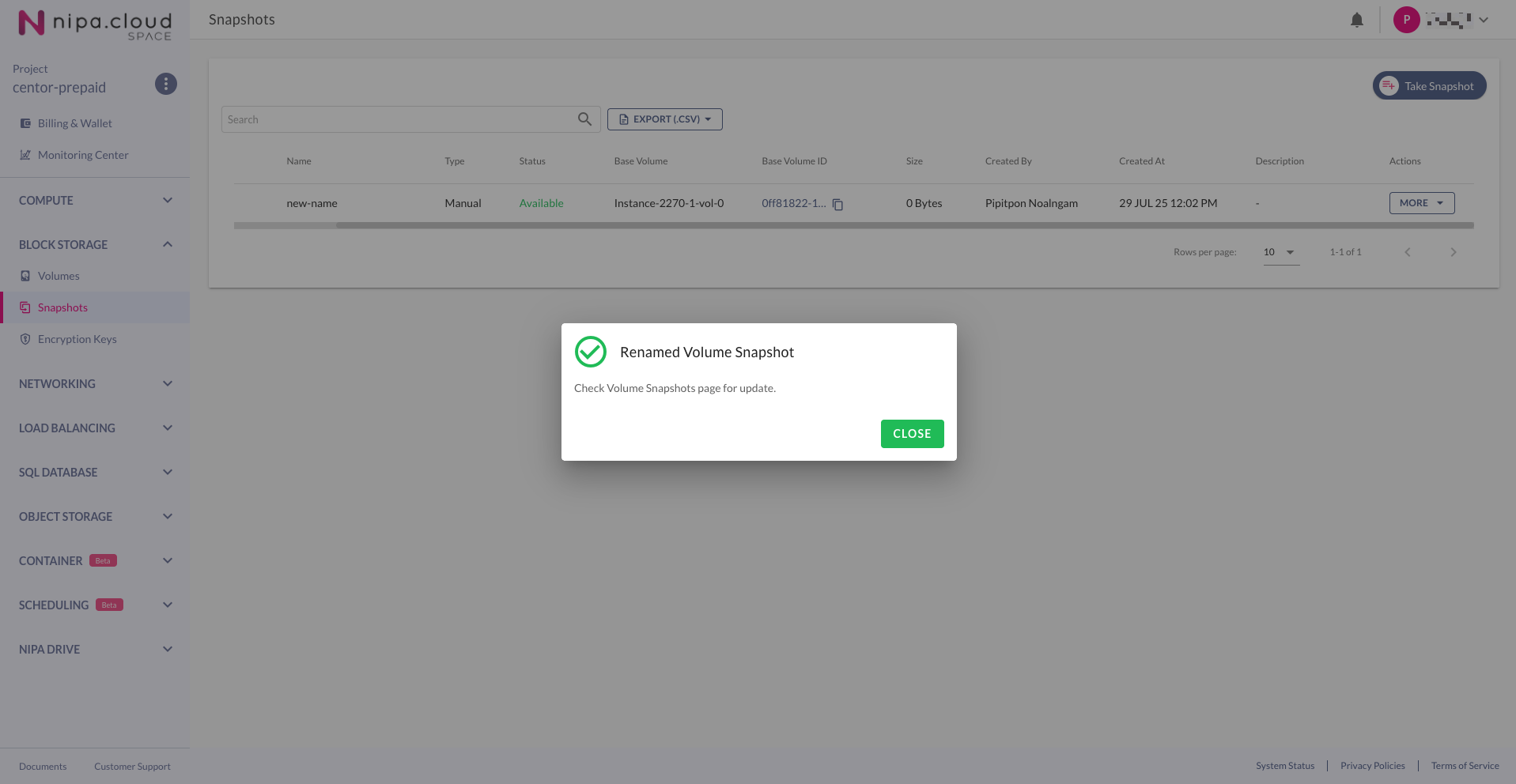Open the EXPORT (.CSV) dropdown
The width and height of the screenshot is (1516, 784).
(x=664, y=119)
